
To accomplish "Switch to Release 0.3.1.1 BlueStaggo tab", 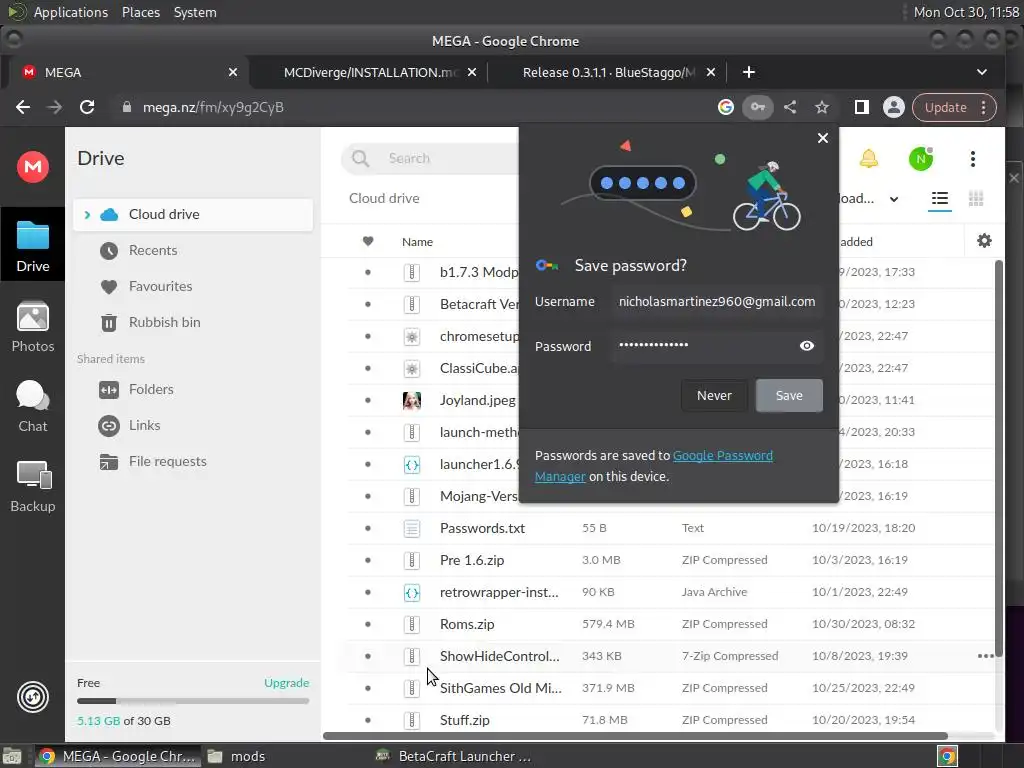I will pos(609,72).
